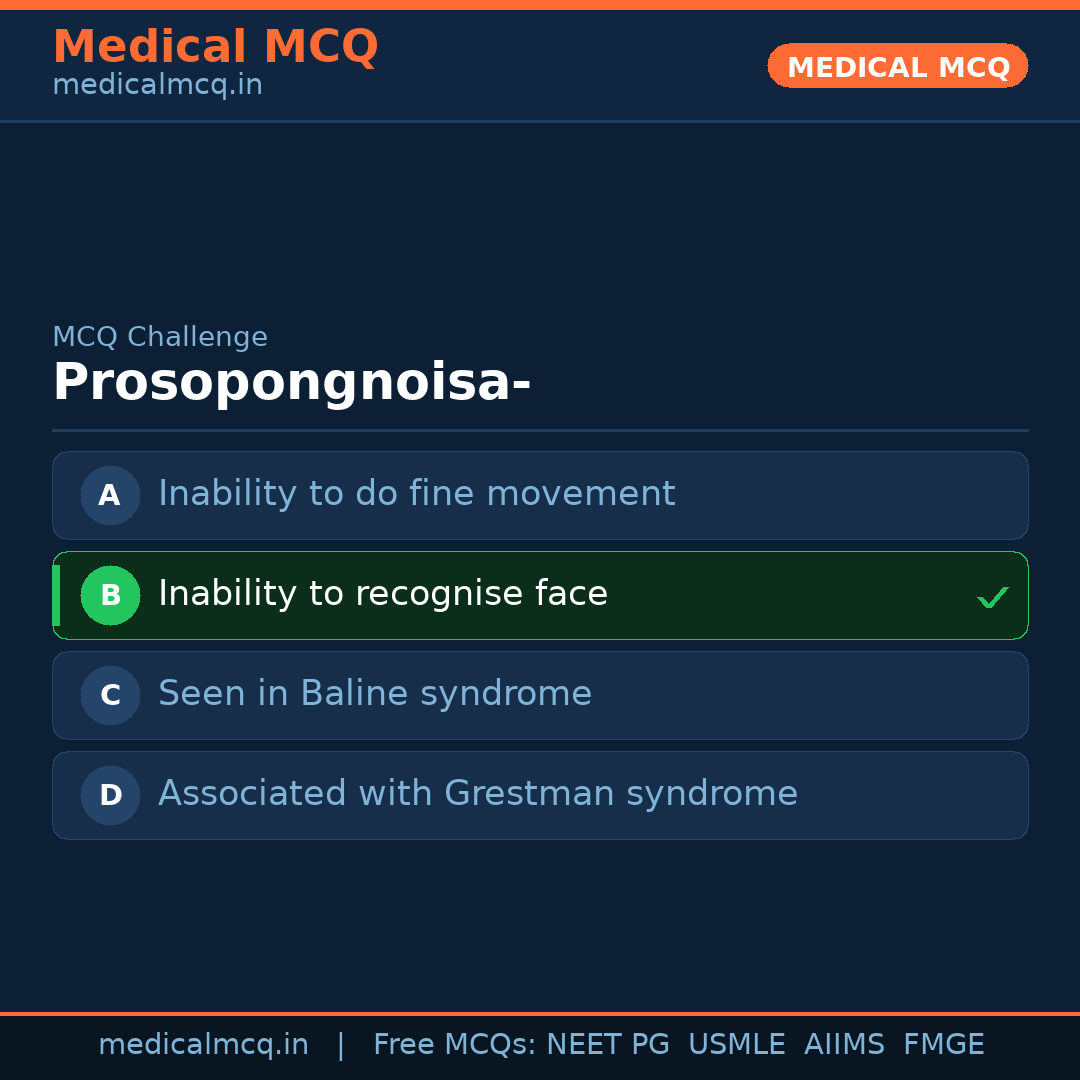Open medicalmcq.in link in header
The height and width of the screenshot is (1080, 1080).
[157, 85]
